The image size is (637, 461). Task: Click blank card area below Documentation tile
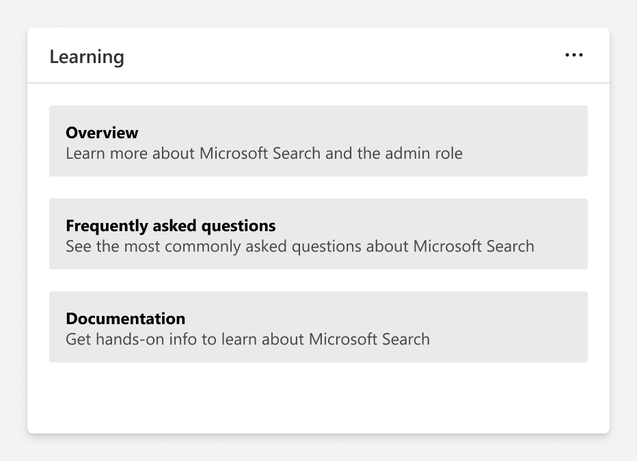[x=318, y=398]
